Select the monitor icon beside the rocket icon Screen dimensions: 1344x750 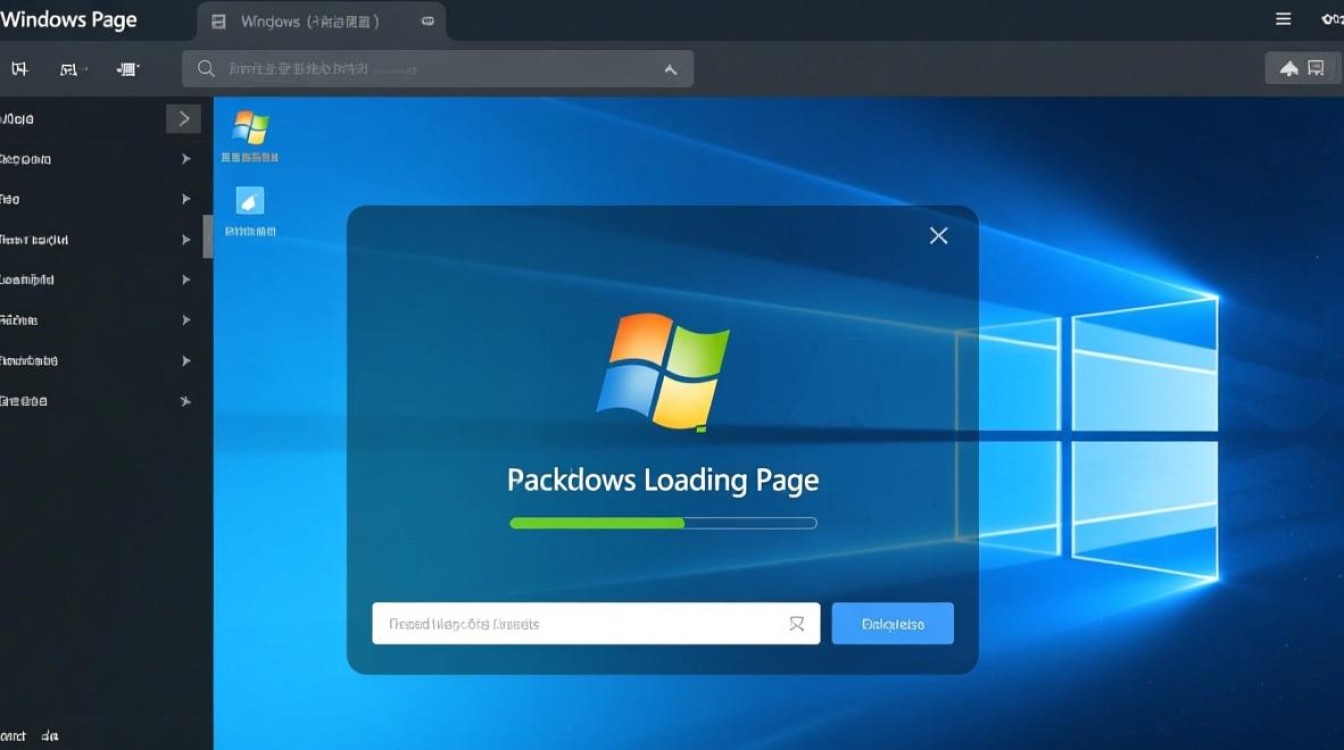(1317, 69)
